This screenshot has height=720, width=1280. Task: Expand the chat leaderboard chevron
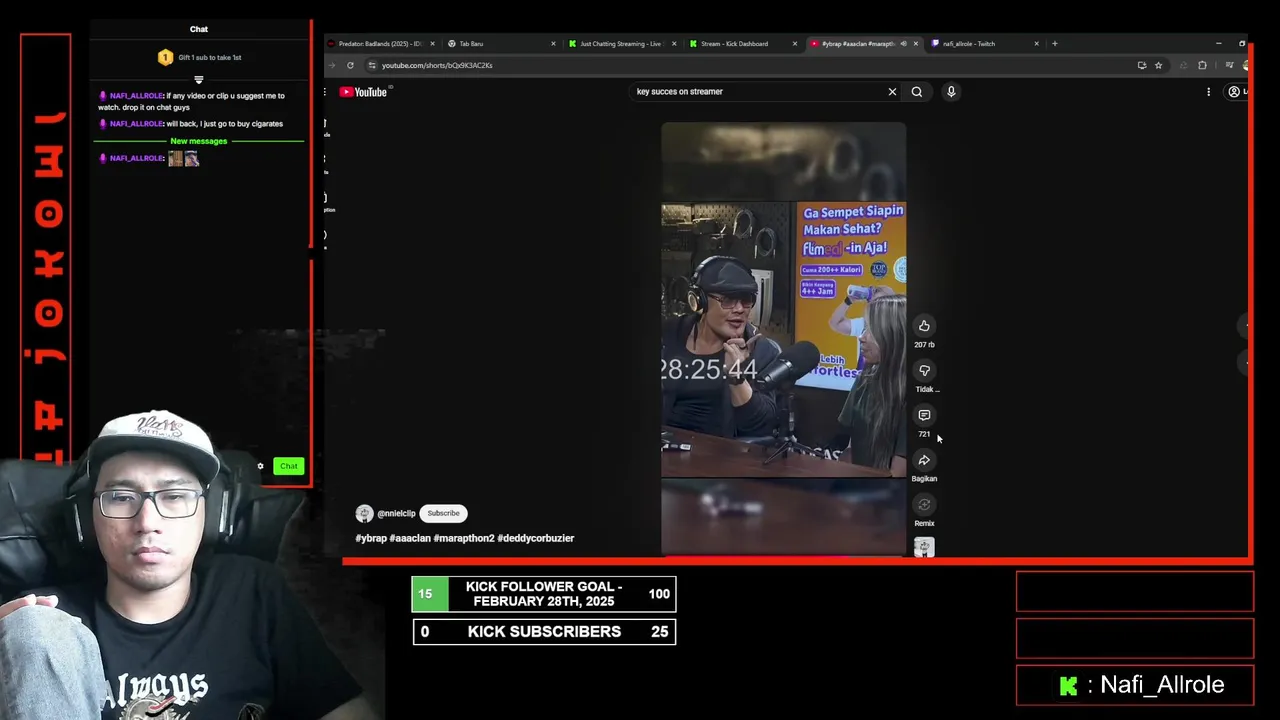click(198, 79)
